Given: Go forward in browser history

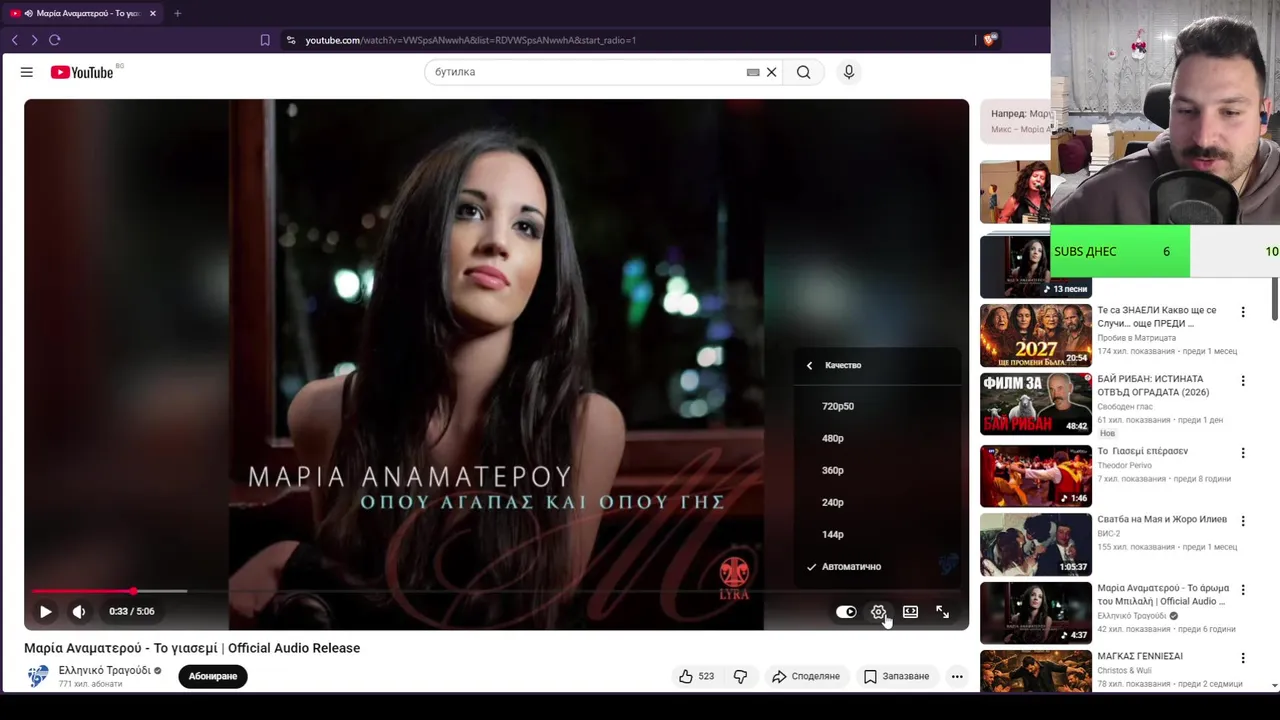Looking at the screenshot, I should [x=34, y=40].
